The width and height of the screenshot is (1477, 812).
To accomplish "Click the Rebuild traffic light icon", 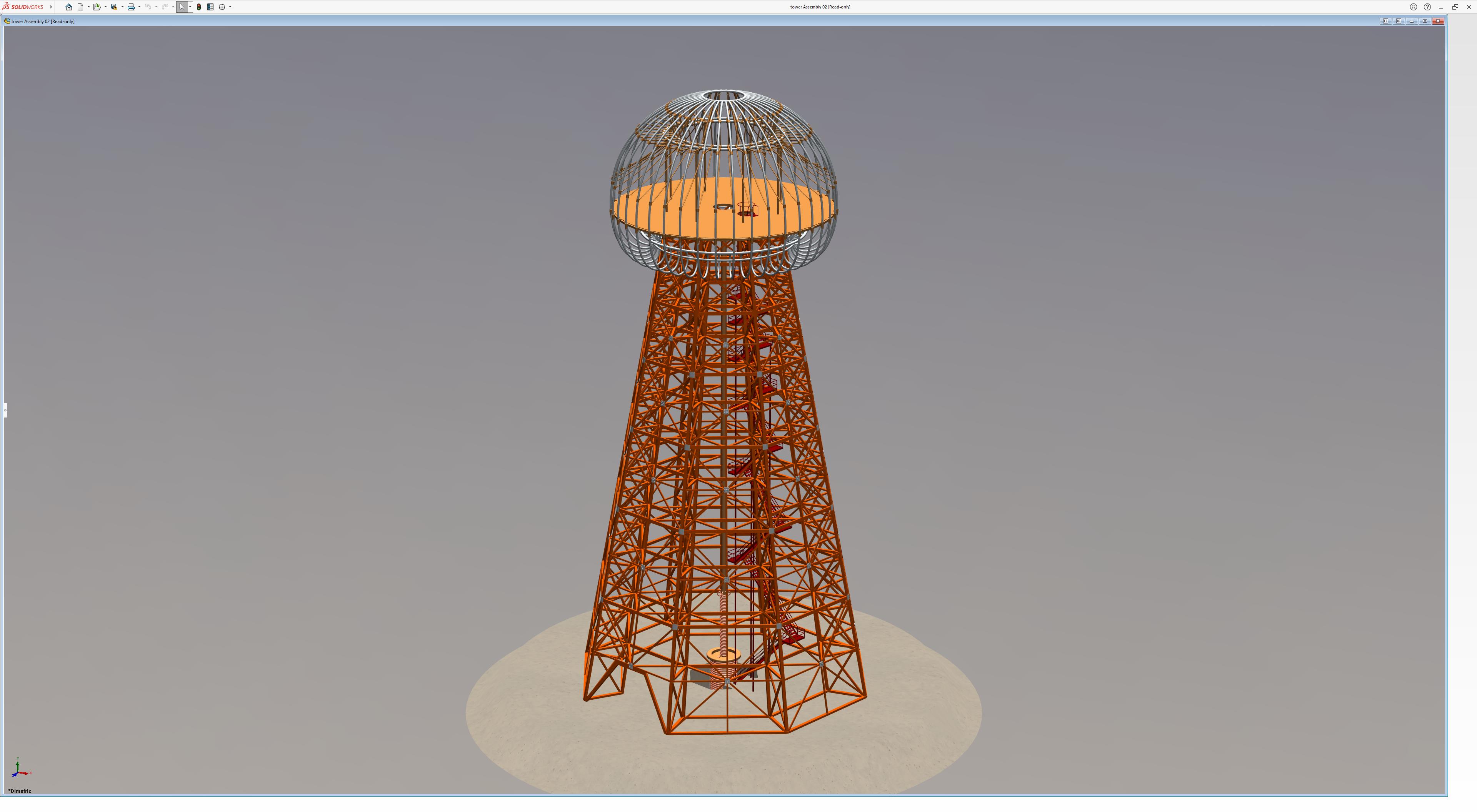I will (199, 7).
